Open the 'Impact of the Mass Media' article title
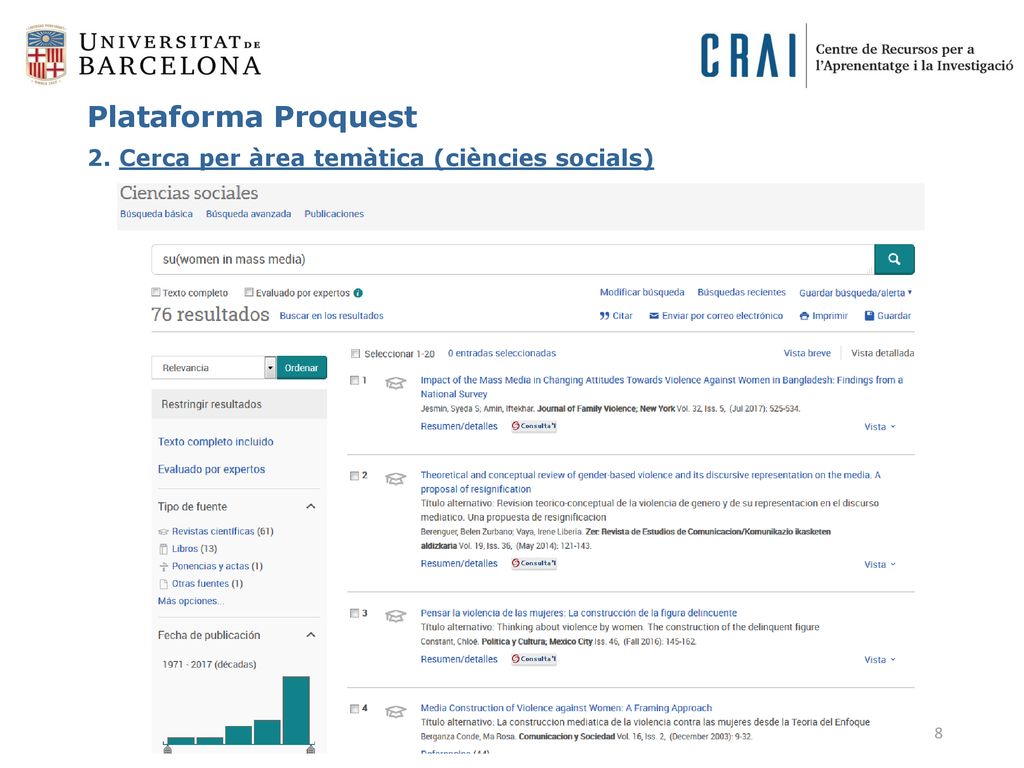Screen dimensions: 1024x768 [662, 387]
